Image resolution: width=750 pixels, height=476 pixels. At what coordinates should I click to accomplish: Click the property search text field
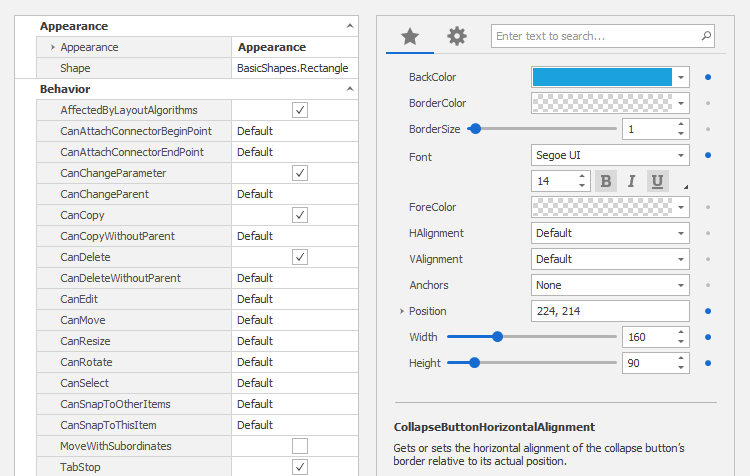[x=595, y=36]
